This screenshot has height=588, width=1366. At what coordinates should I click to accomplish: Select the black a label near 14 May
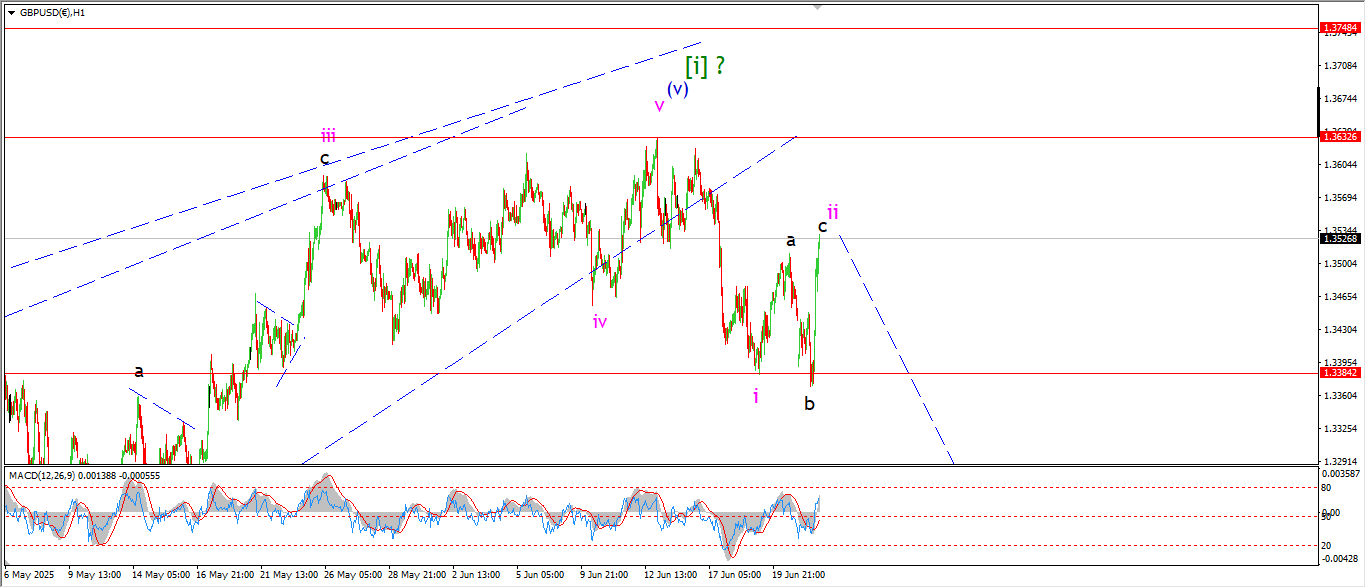pos(139,371)
